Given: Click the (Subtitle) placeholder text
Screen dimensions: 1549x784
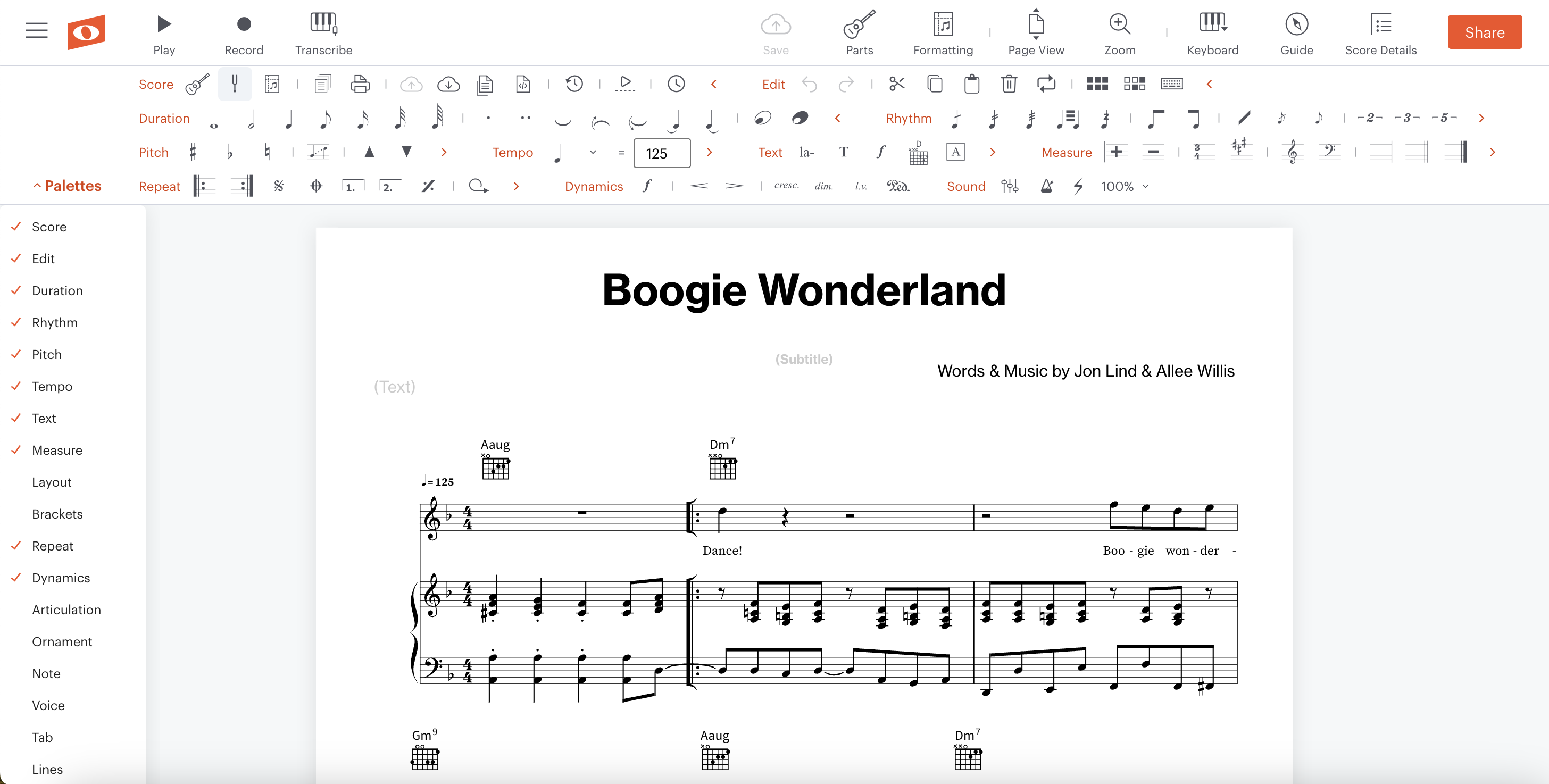Looking at the screenshot, I should coord(803,359).
